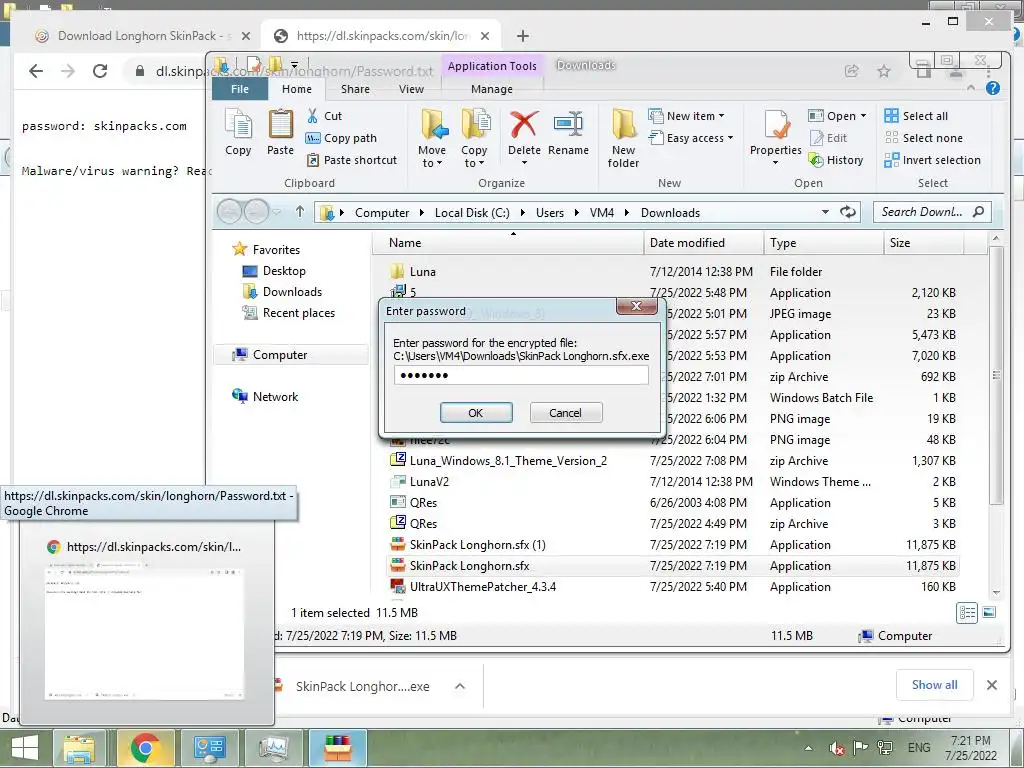The height and width of the screenshot is (768, 1024).
Task: Click the Up arrow in the address bar
Action: click(300, 212)
